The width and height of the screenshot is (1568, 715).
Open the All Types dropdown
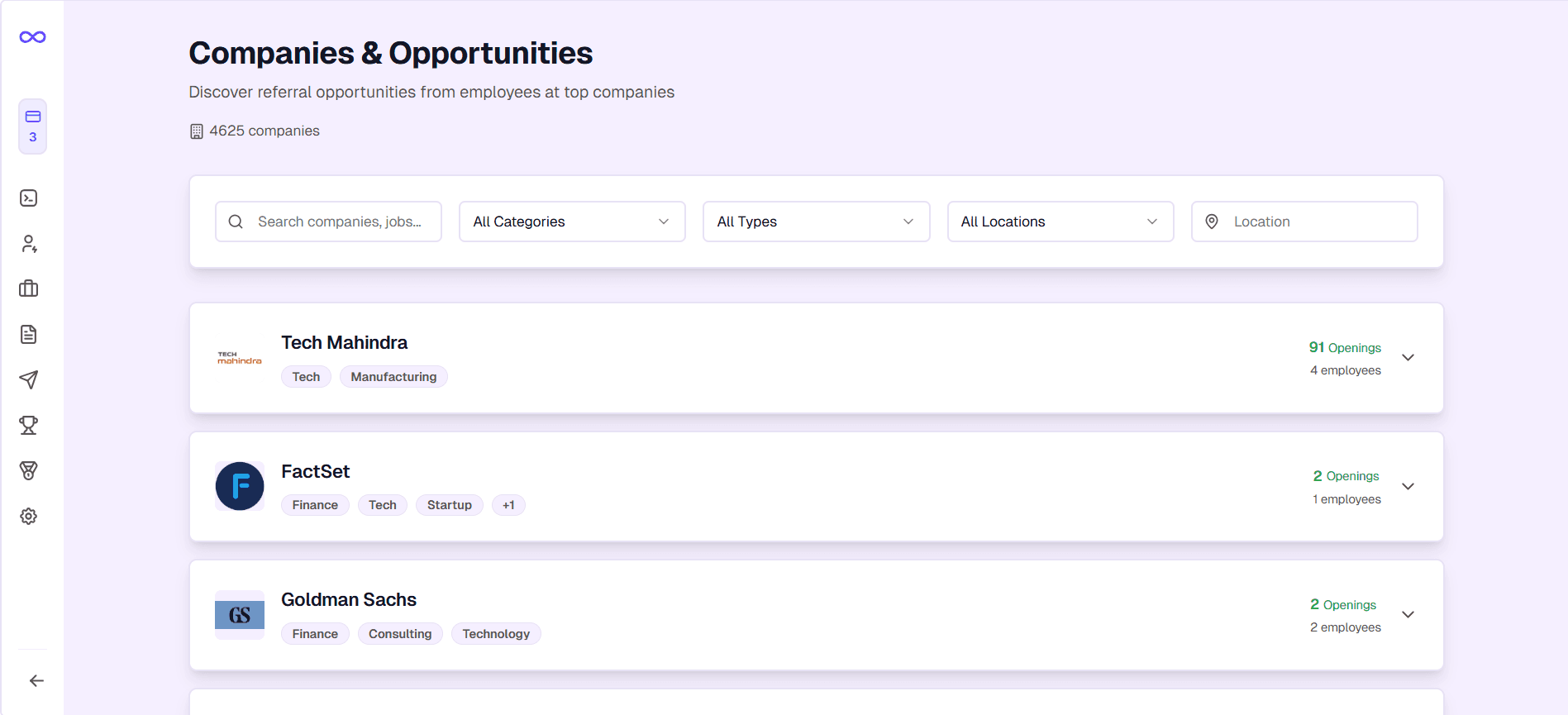pyautogui.click(x=816, y=222)
